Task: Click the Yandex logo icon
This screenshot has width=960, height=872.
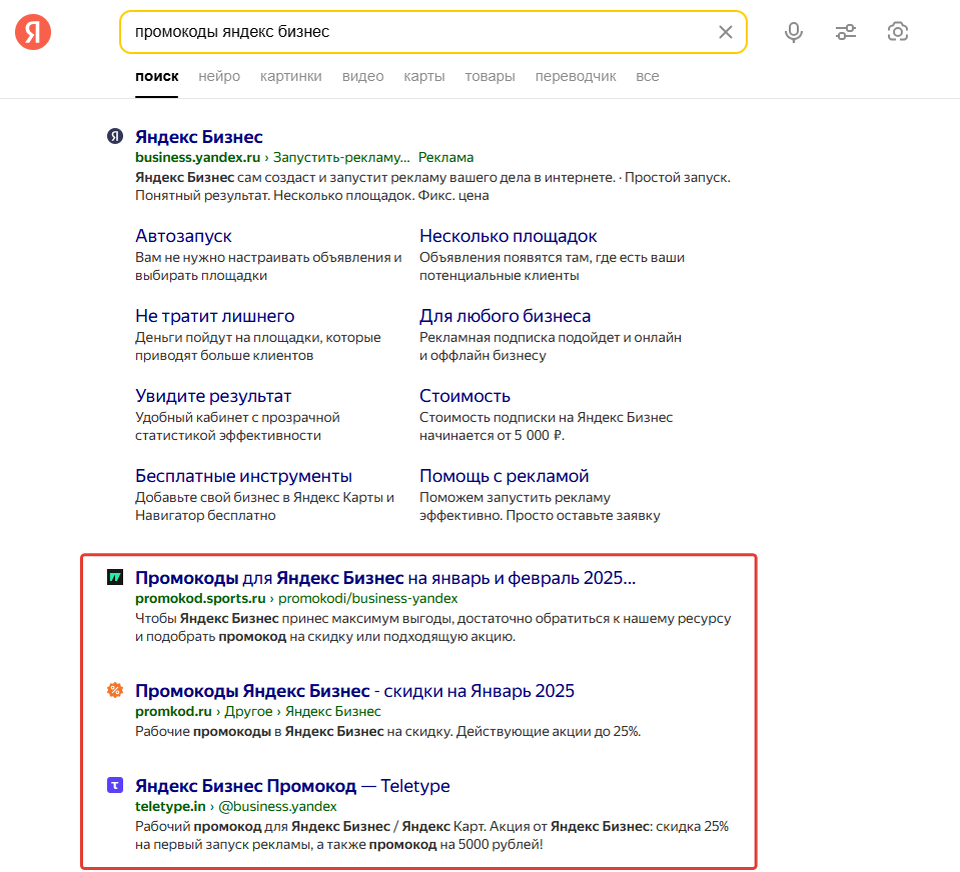Action: [x=33, y=32]
